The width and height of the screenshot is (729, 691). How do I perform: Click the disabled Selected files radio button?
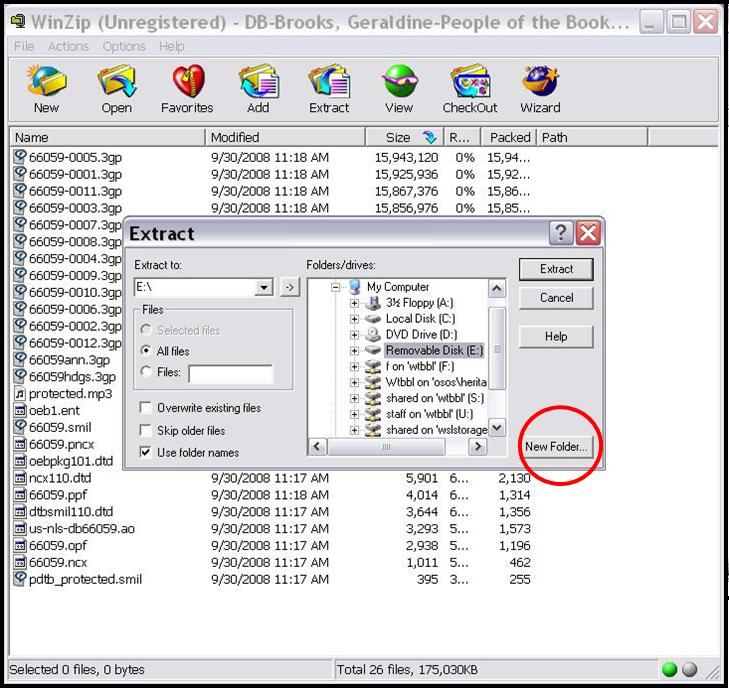click(146, 330)
